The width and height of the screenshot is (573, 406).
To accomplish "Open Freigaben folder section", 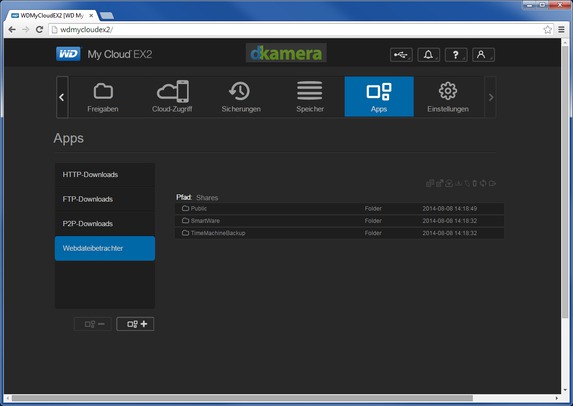I will pyautogui.click(x=103, y=97).
